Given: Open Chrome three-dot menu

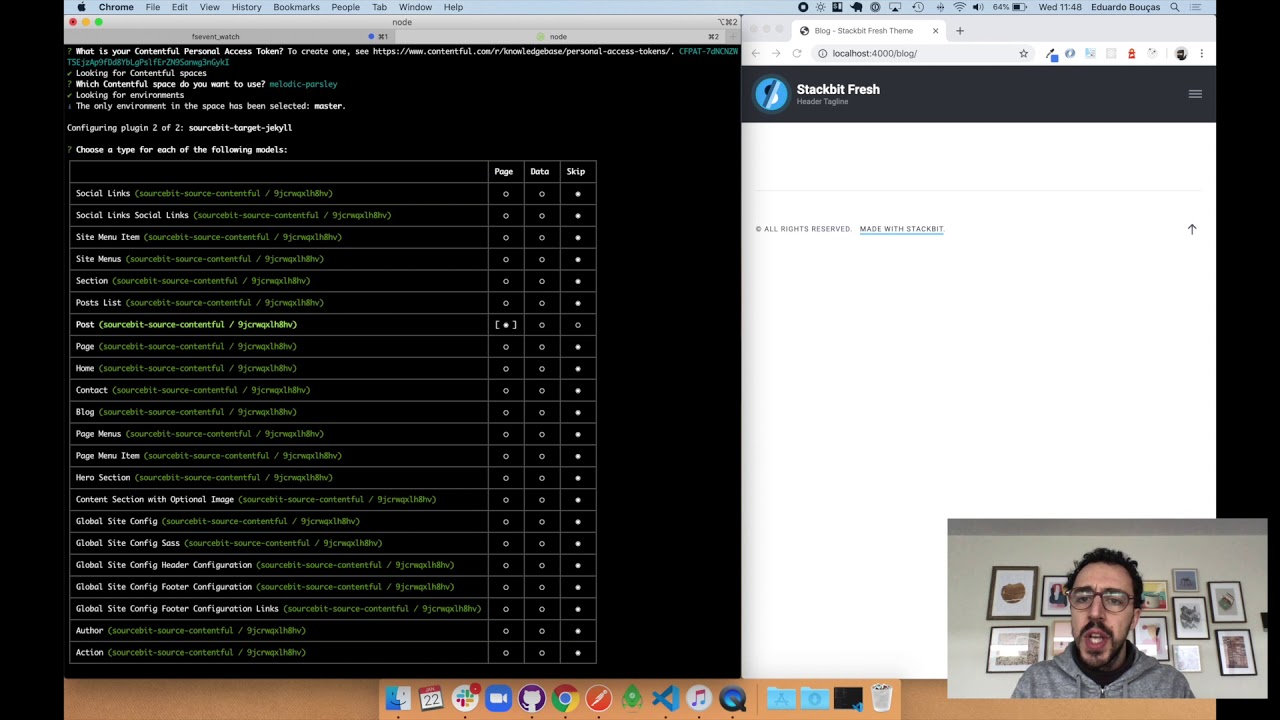Looking at the screenshot, I should pyautogui.click(x=1201, y=53).
